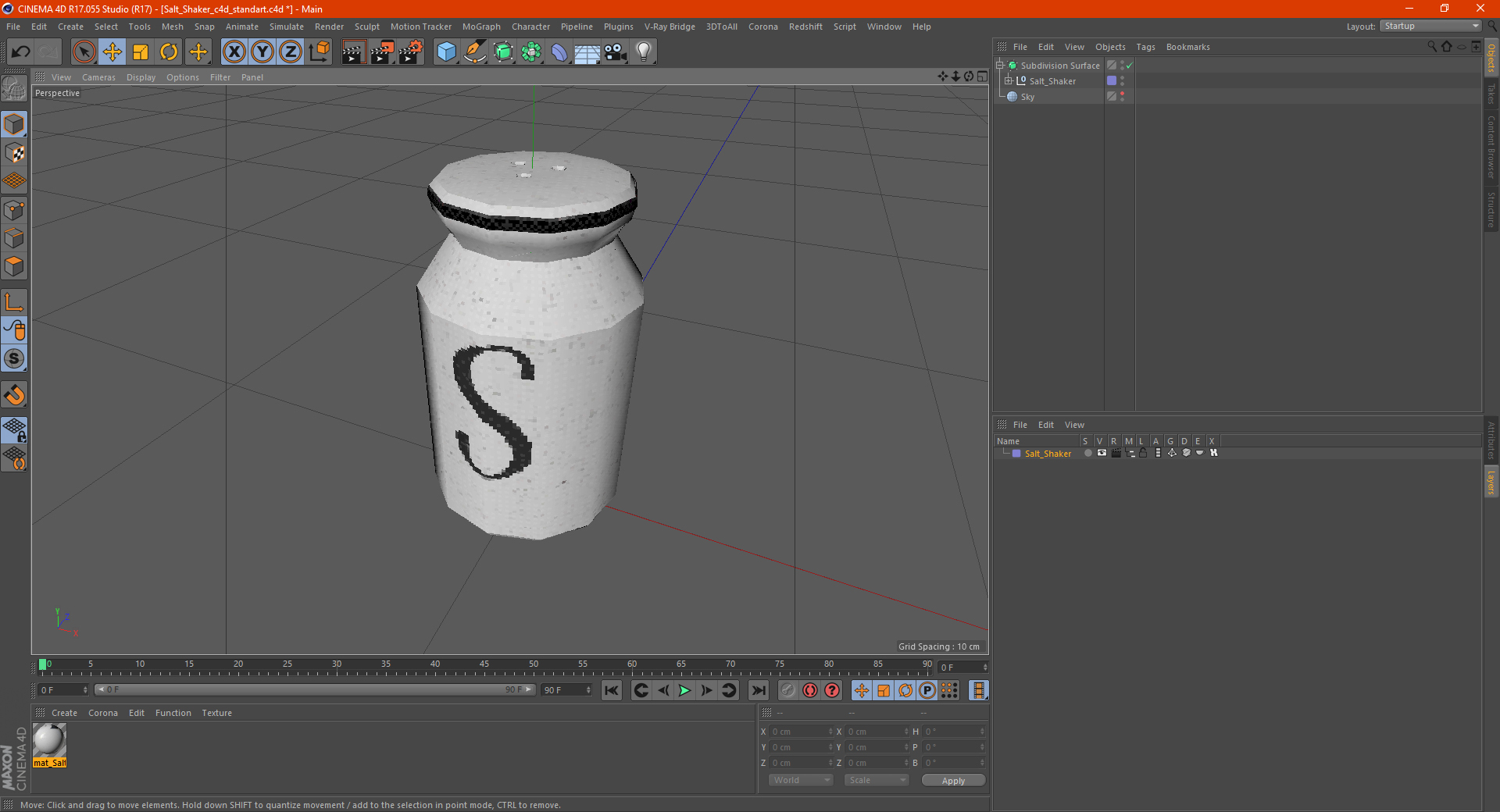Render active view clapperboard icon
1500x812 pixels.
pos(353,52)
